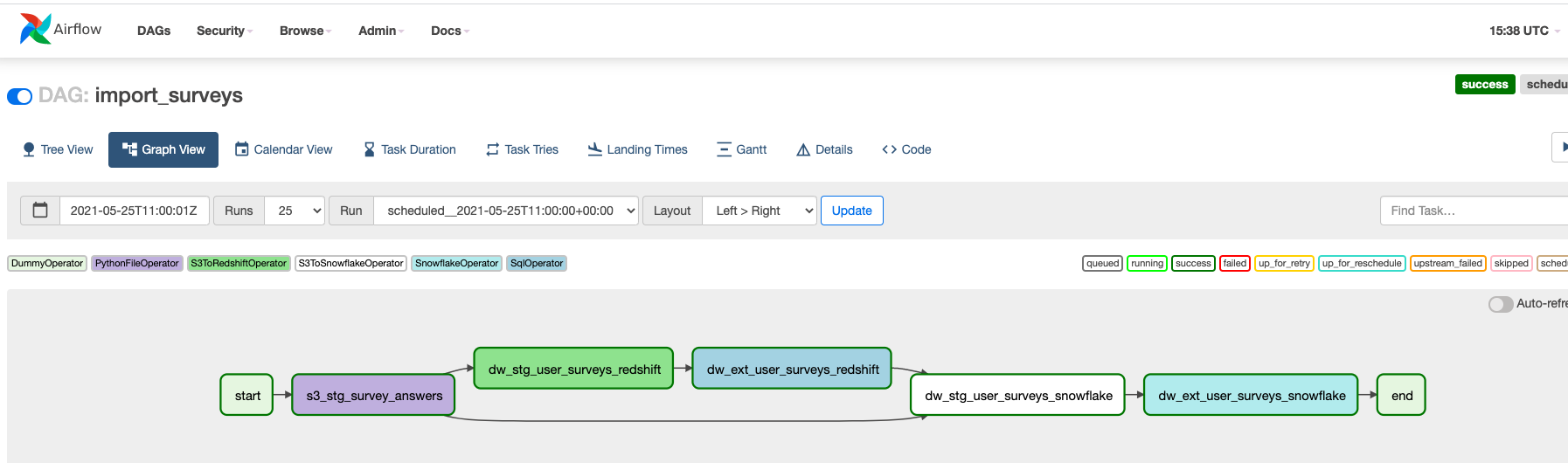Open the Admin dropdown menu
Viewport: 1568px width, 463px height.
point(381,31)
